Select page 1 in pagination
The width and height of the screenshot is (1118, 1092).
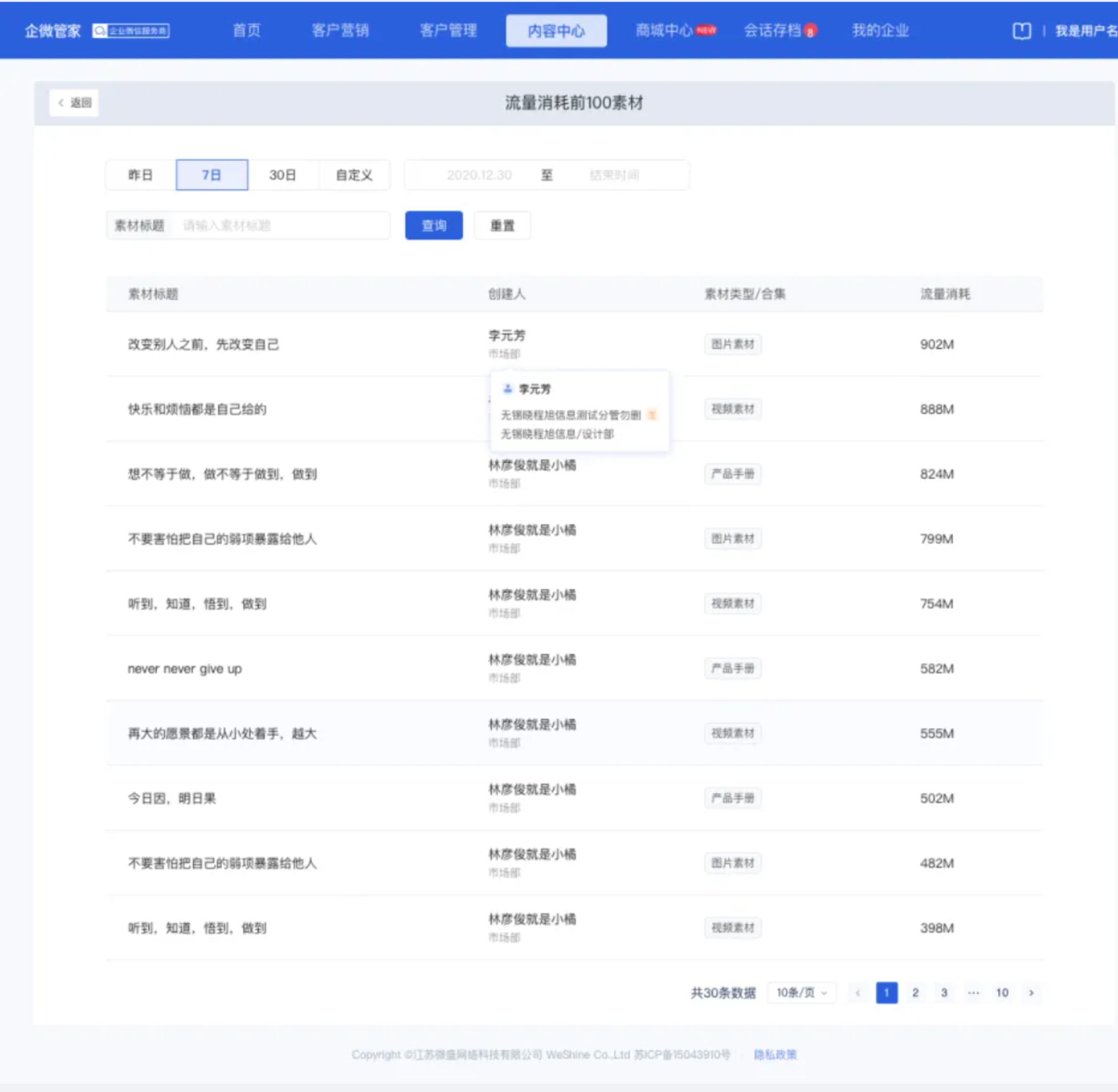pos(886,993)
